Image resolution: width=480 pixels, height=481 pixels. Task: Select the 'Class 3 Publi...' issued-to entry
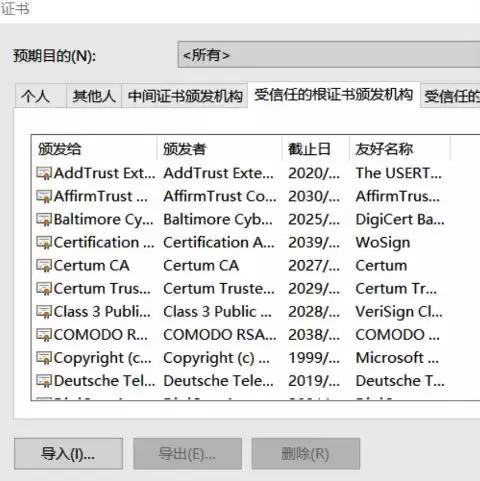(x=102, y=311)
